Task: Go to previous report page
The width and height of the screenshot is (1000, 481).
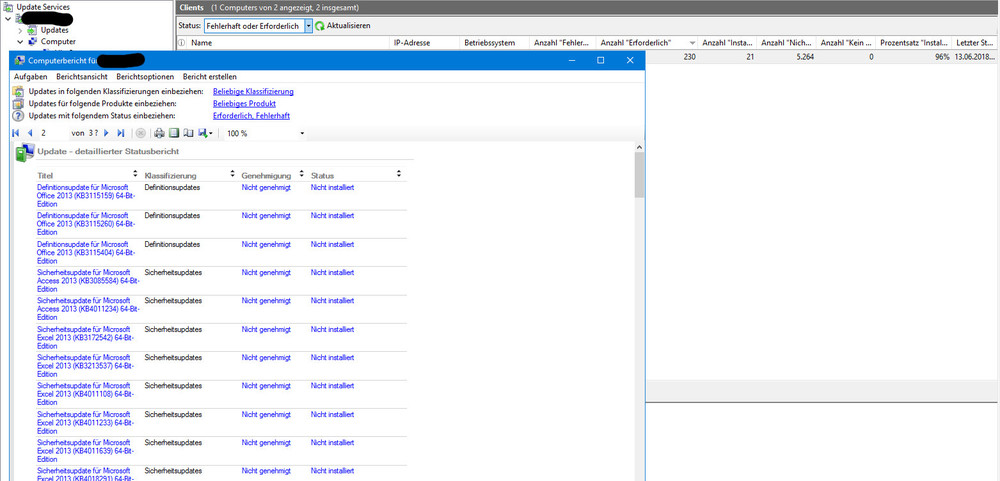Action: [30, 133]
